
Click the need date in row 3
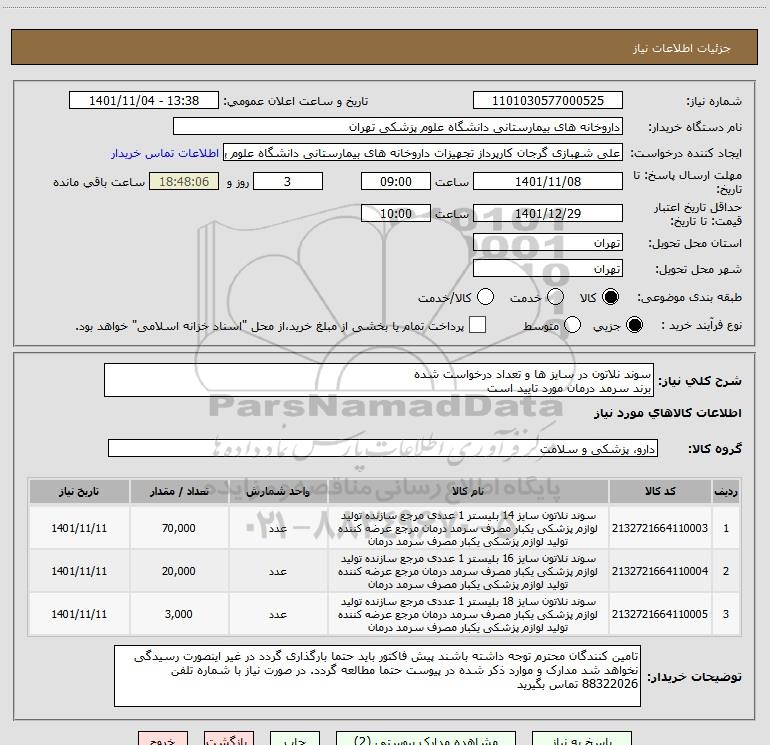(79, 614)
